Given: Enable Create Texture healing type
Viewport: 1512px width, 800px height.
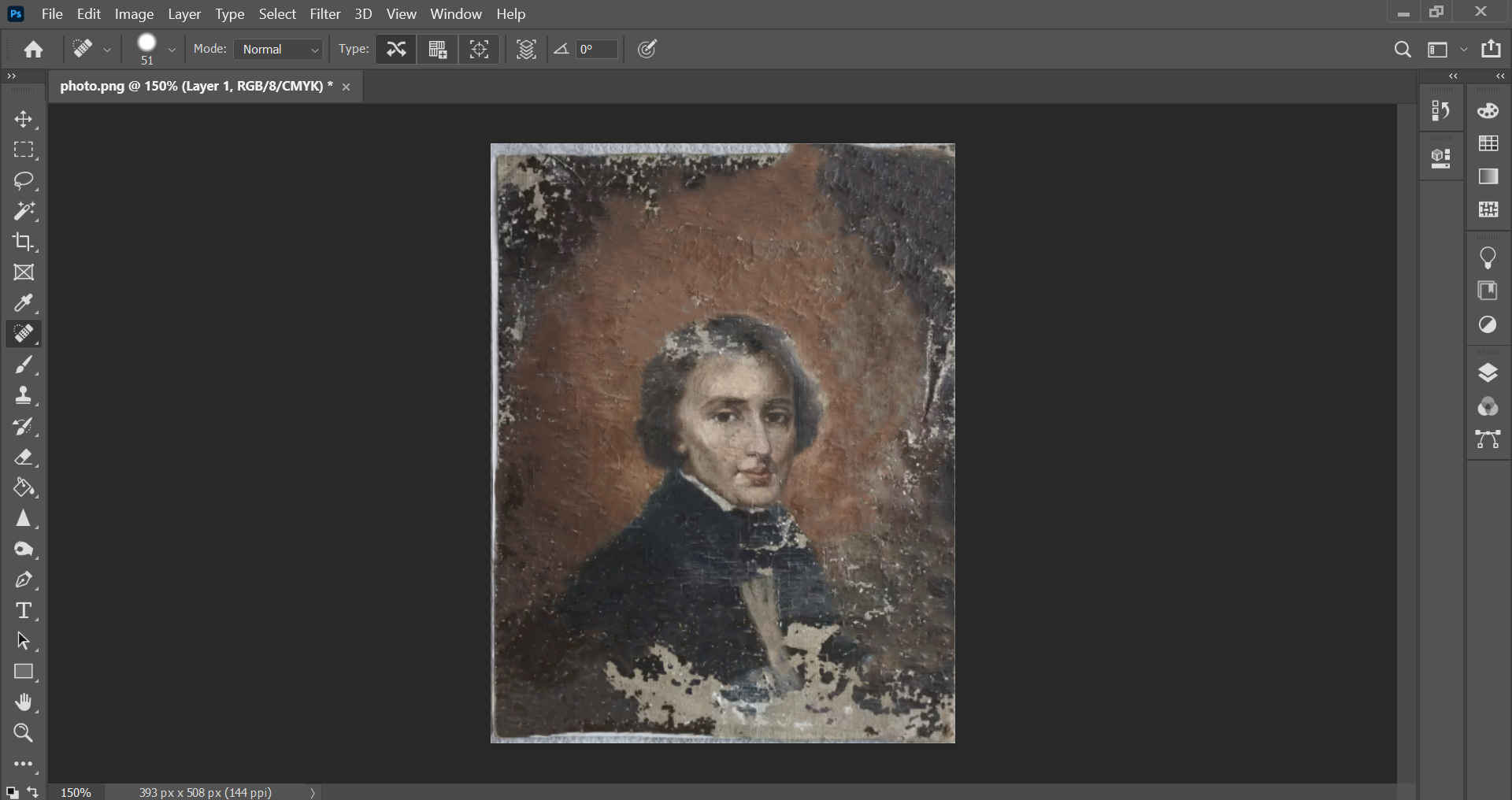Looking at the screenshot, I should tap(438, 50).
